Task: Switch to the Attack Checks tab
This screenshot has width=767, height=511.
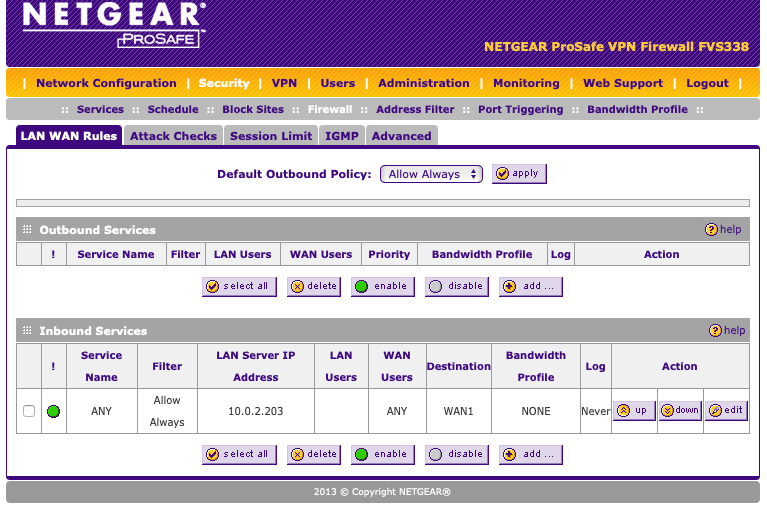Action: 173,136
